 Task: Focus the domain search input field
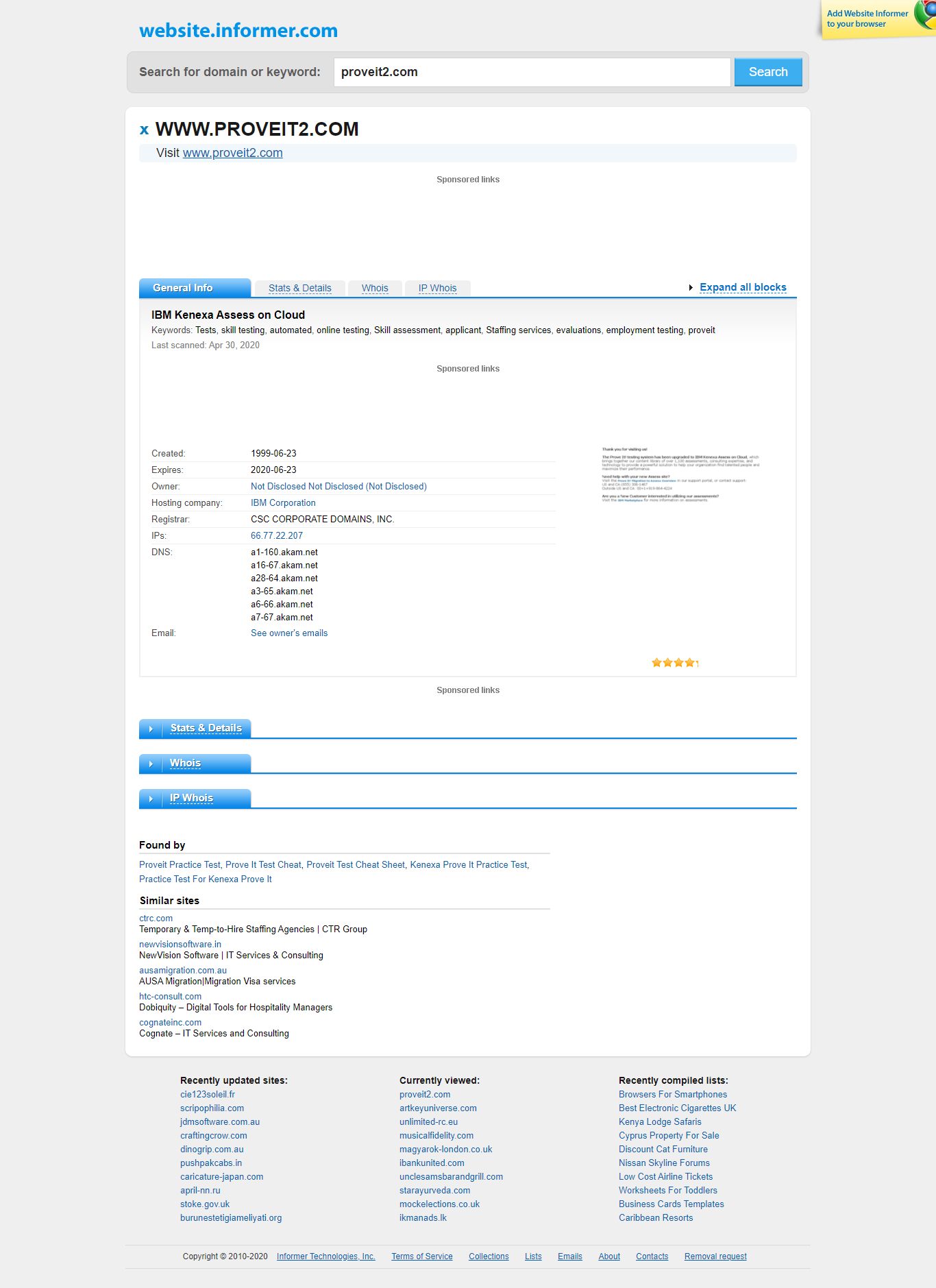532,72
